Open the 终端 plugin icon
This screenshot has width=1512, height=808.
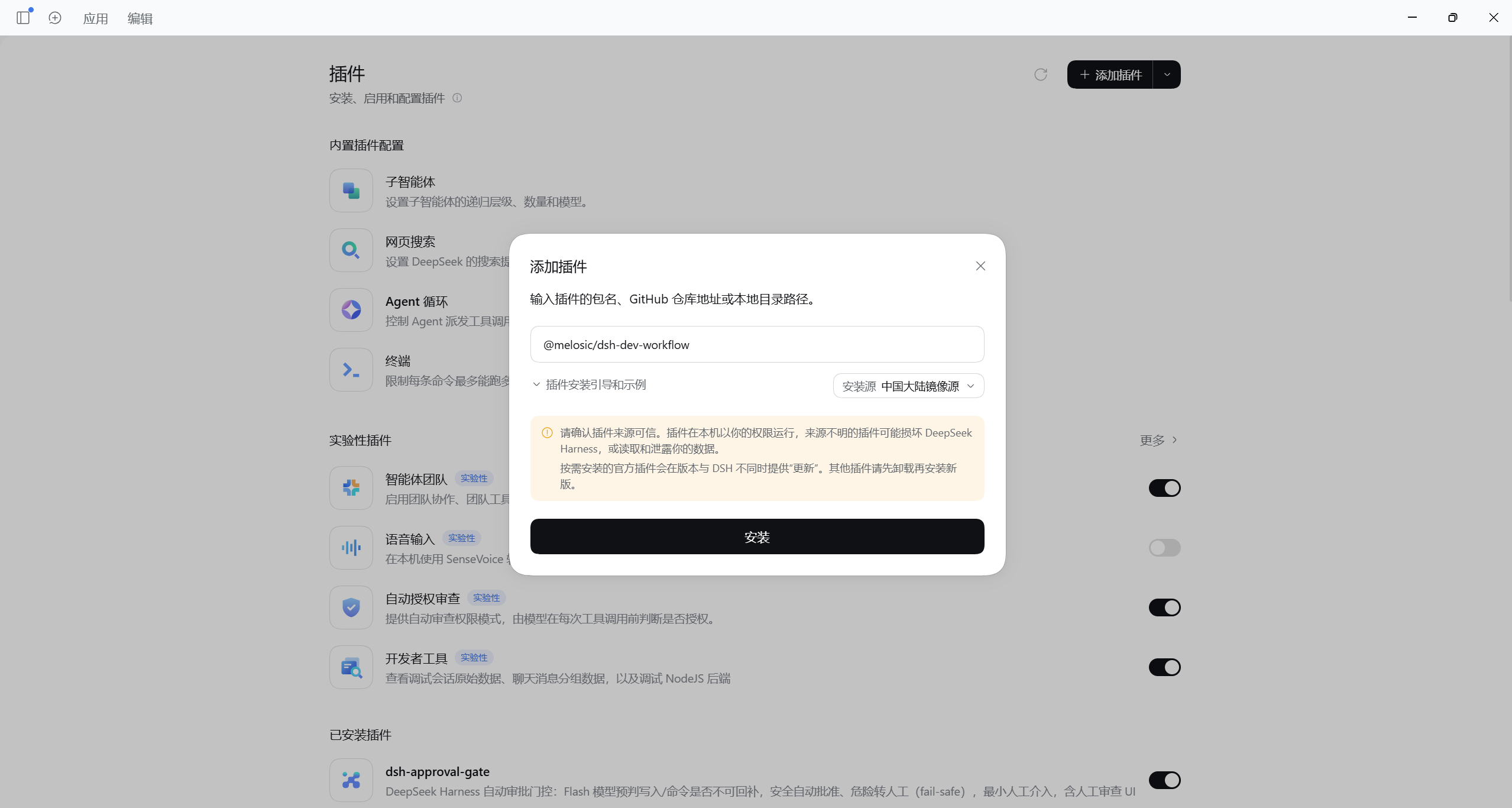coord(351,370)
